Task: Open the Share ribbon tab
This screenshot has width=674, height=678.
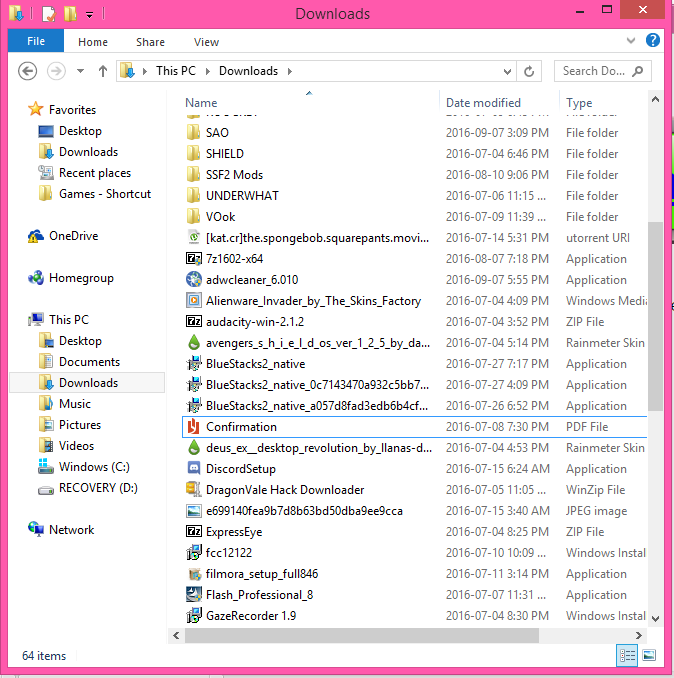Action: [x=150, y=42]
